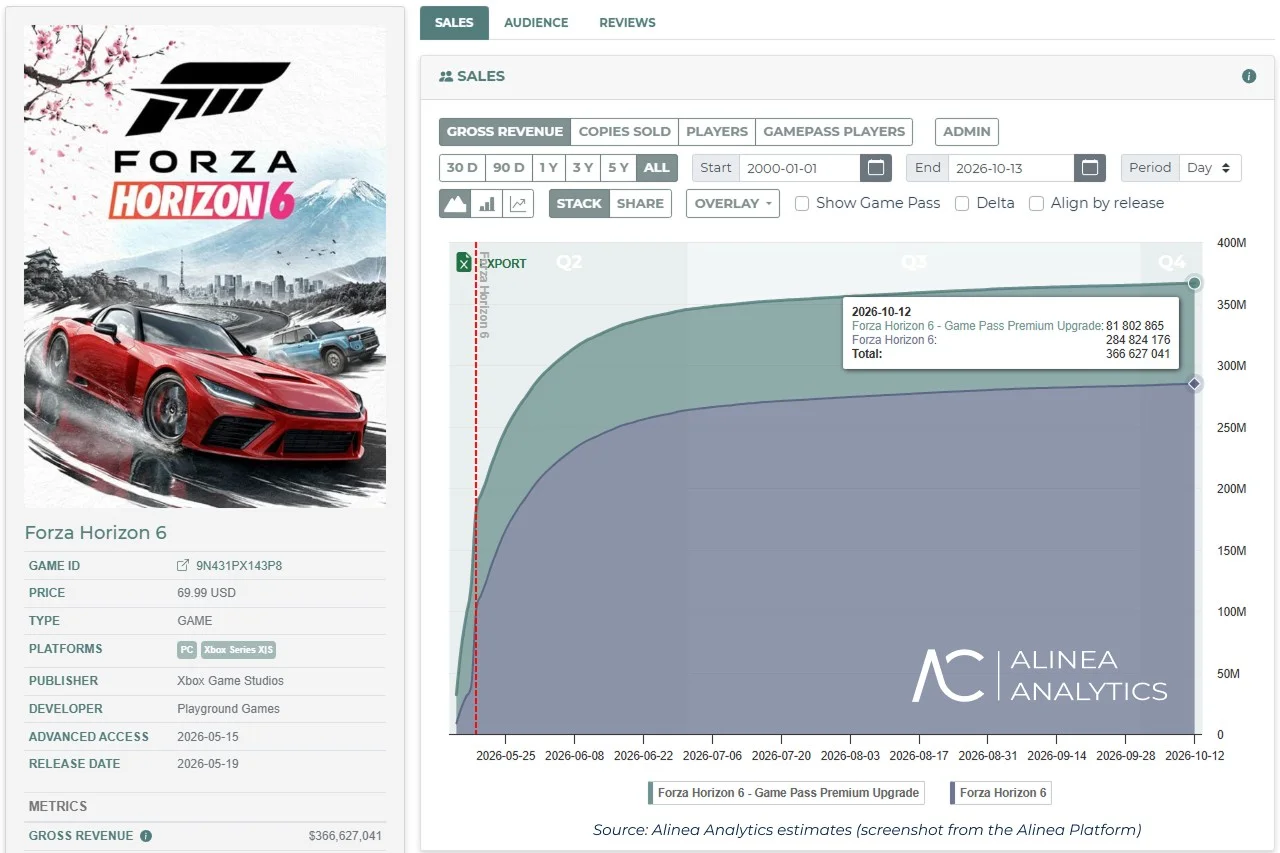Switch to the SALES tab
Viewport: 1280px width, 853px height.
click(454, 22)
